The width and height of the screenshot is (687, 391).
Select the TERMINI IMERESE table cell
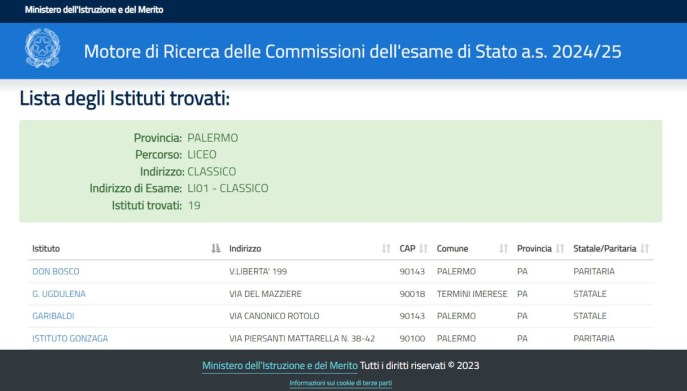(x=472, y=294)
